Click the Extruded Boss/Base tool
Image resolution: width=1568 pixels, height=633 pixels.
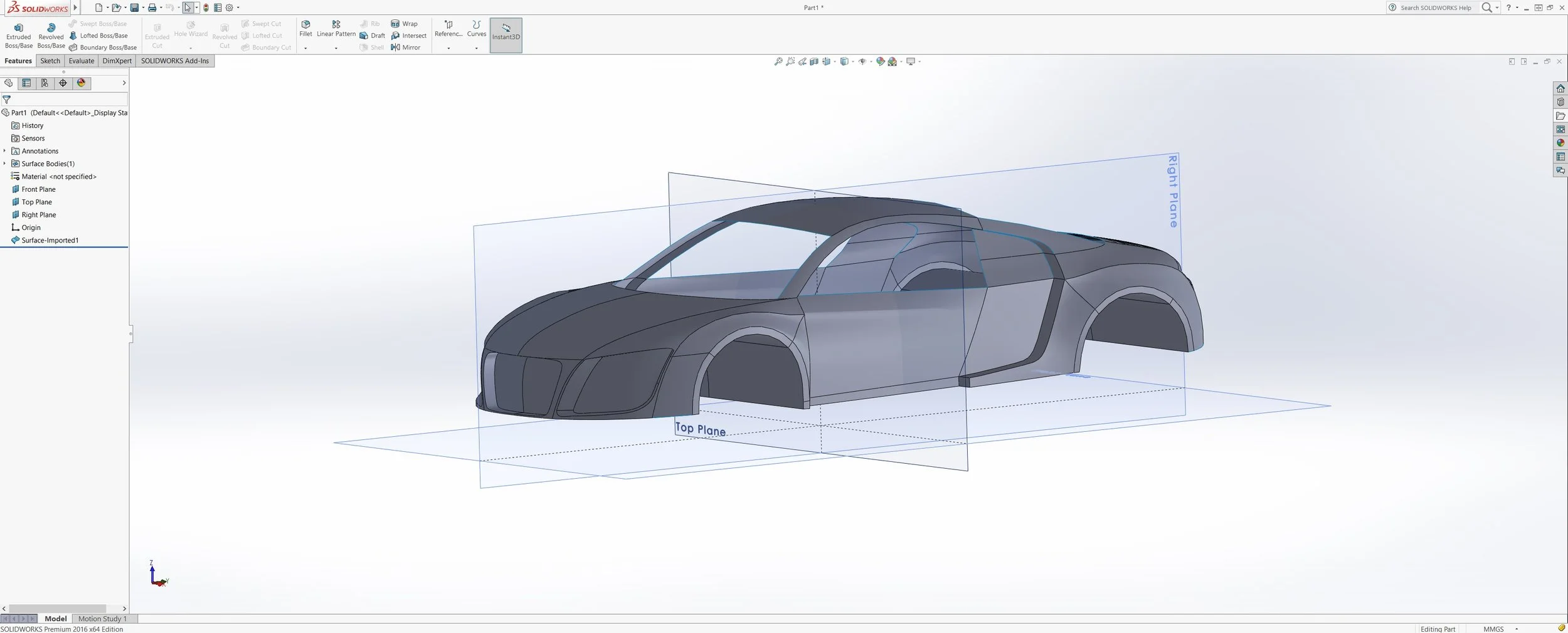pyautogui.click(x=19, y=36)
